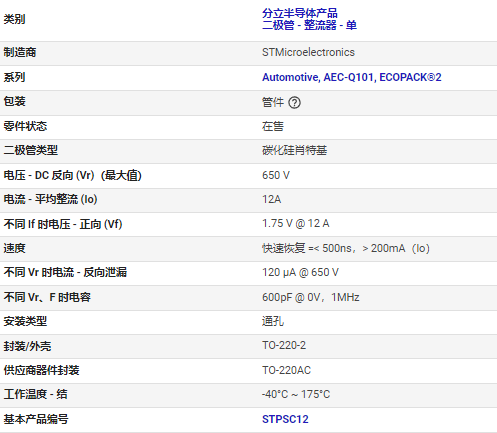Click the 基本产品编号 row label
The image size is (497, 433).
point(36,419)
